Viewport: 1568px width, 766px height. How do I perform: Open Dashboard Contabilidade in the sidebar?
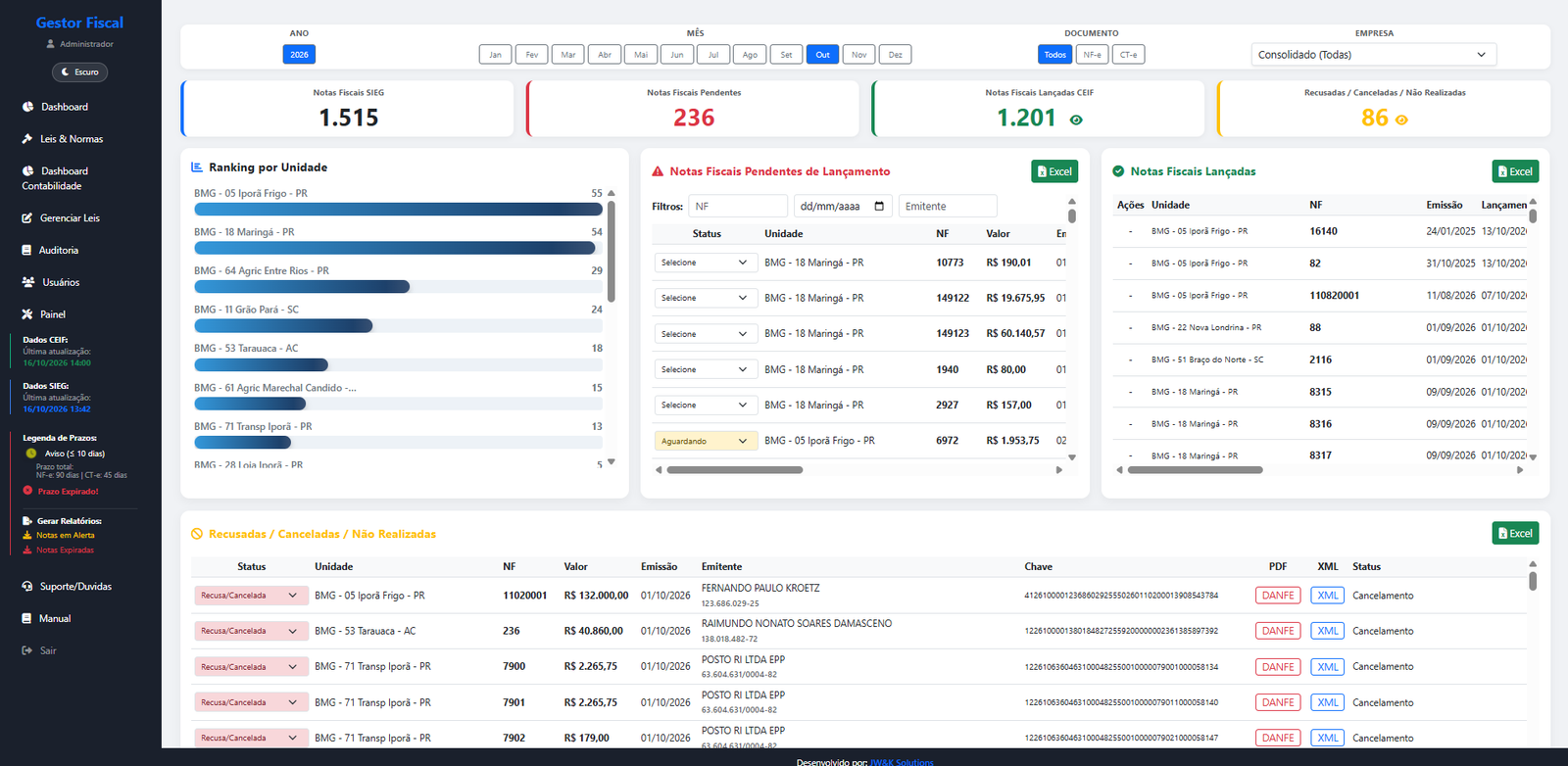click(x=55, y=178)
